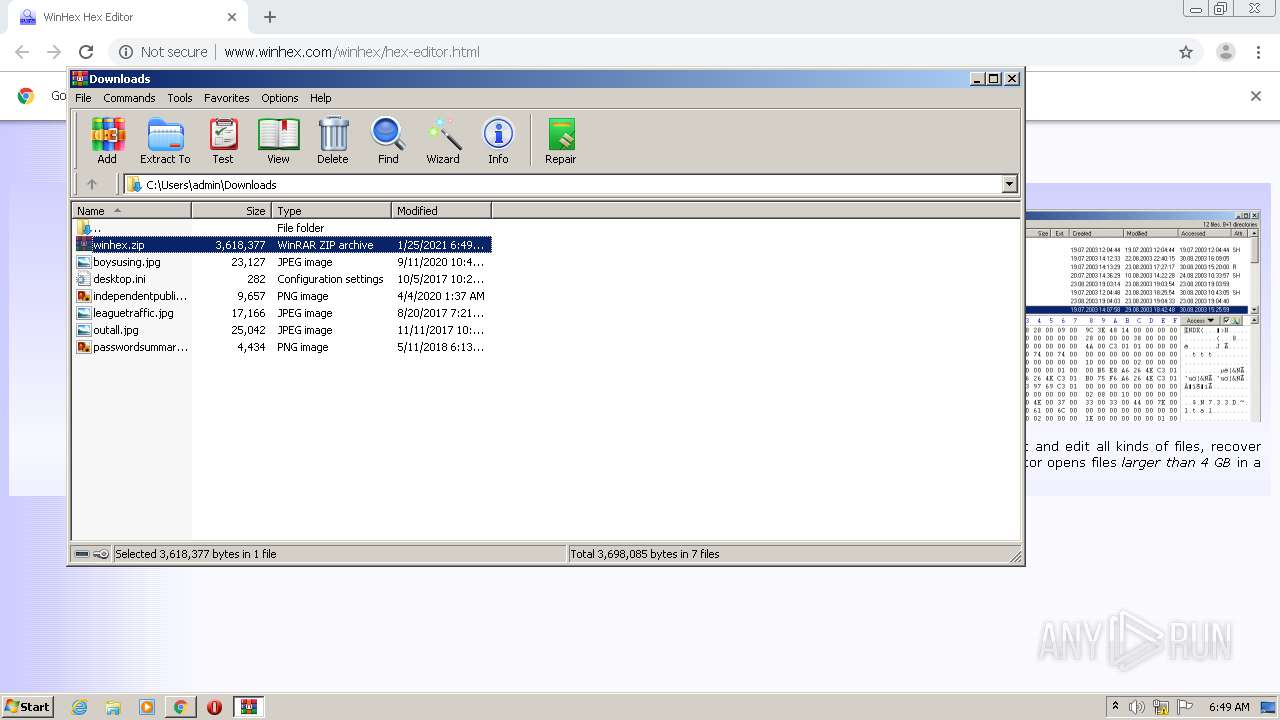
Task: Open Opera from the taskbar
Action: [x=214, y=707]
